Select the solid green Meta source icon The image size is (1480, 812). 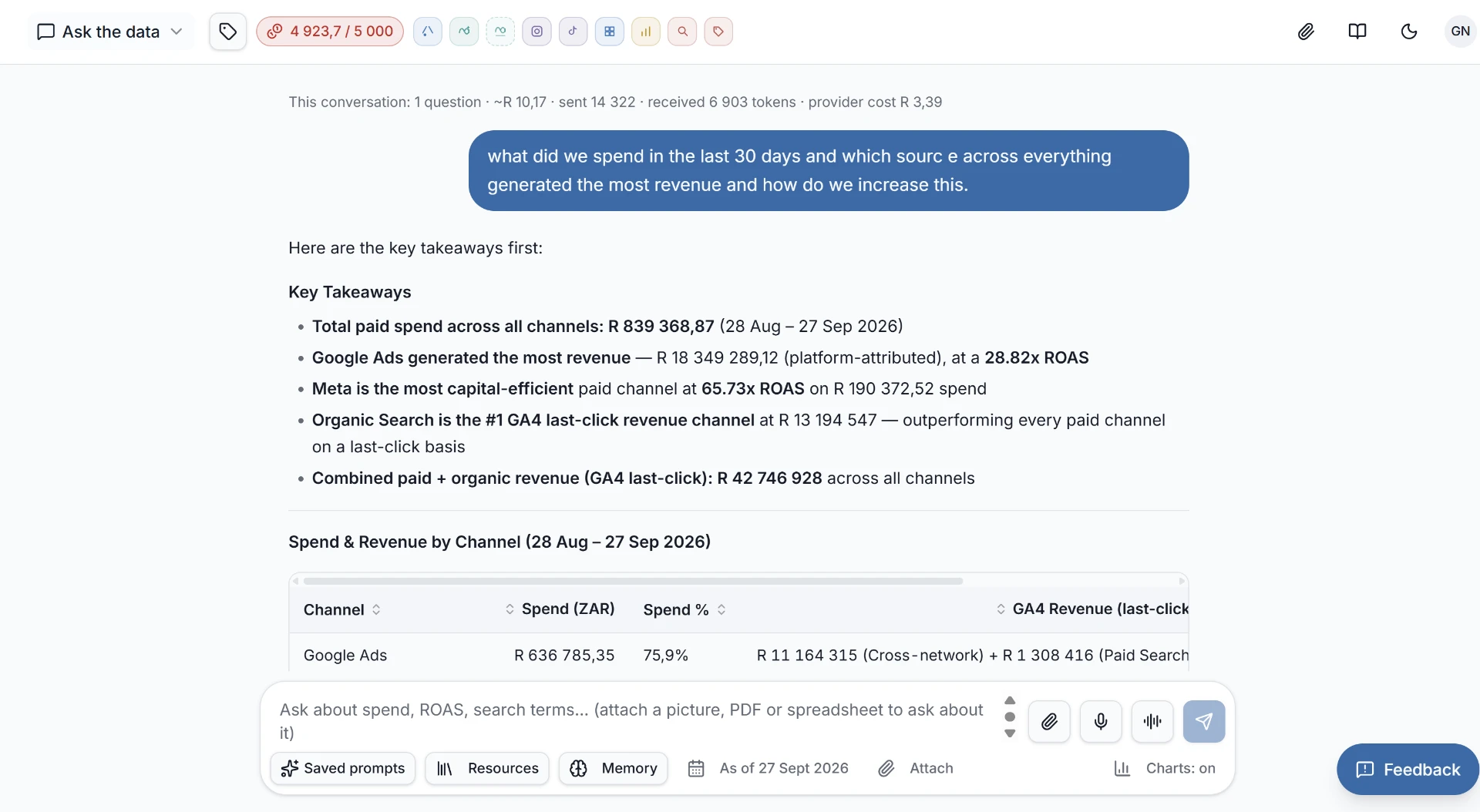464,32
